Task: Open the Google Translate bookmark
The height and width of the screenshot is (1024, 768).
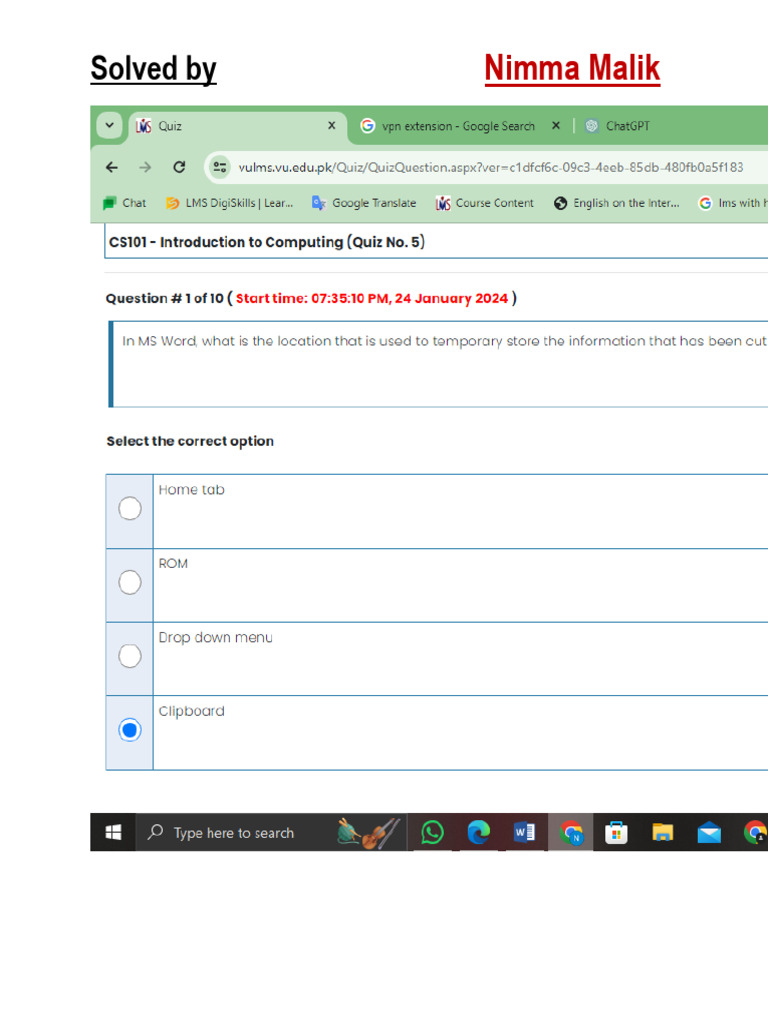Action: click(x=364, y=203)
